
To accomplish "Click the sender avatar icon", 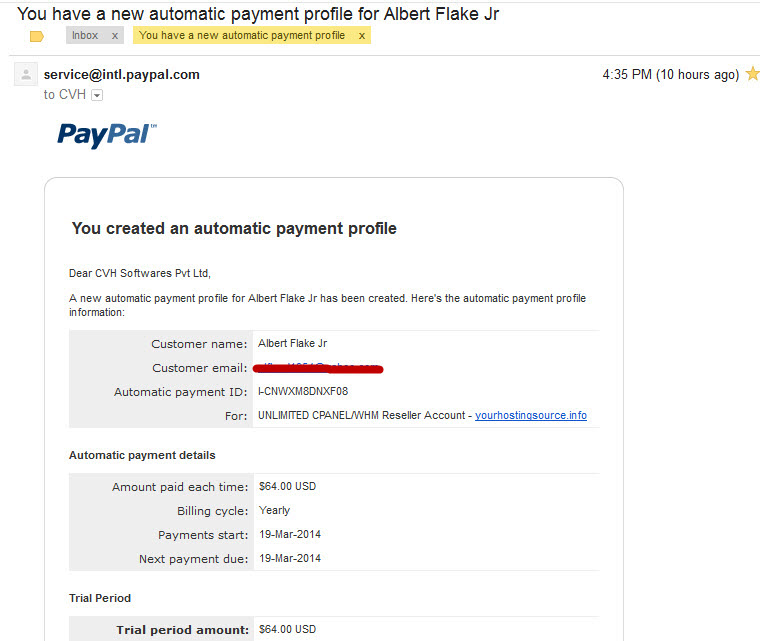I will [x=26, y=74].
